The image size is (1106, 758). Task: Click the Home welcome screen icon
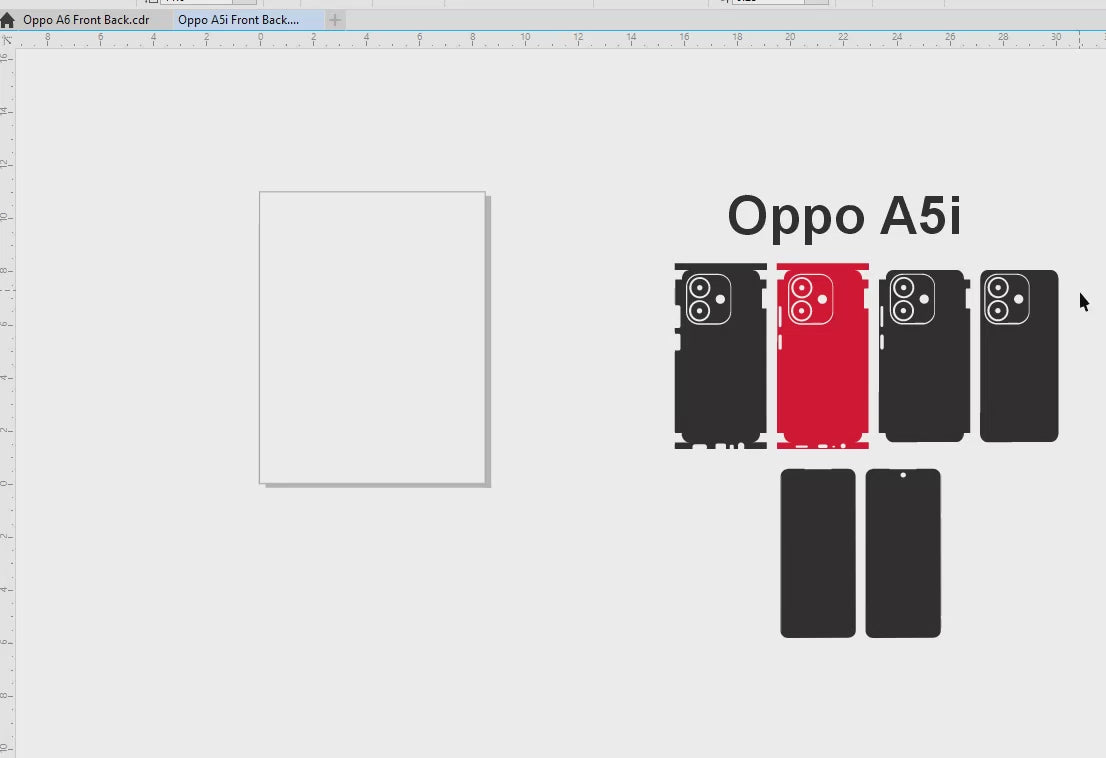[x=8, y=20]
